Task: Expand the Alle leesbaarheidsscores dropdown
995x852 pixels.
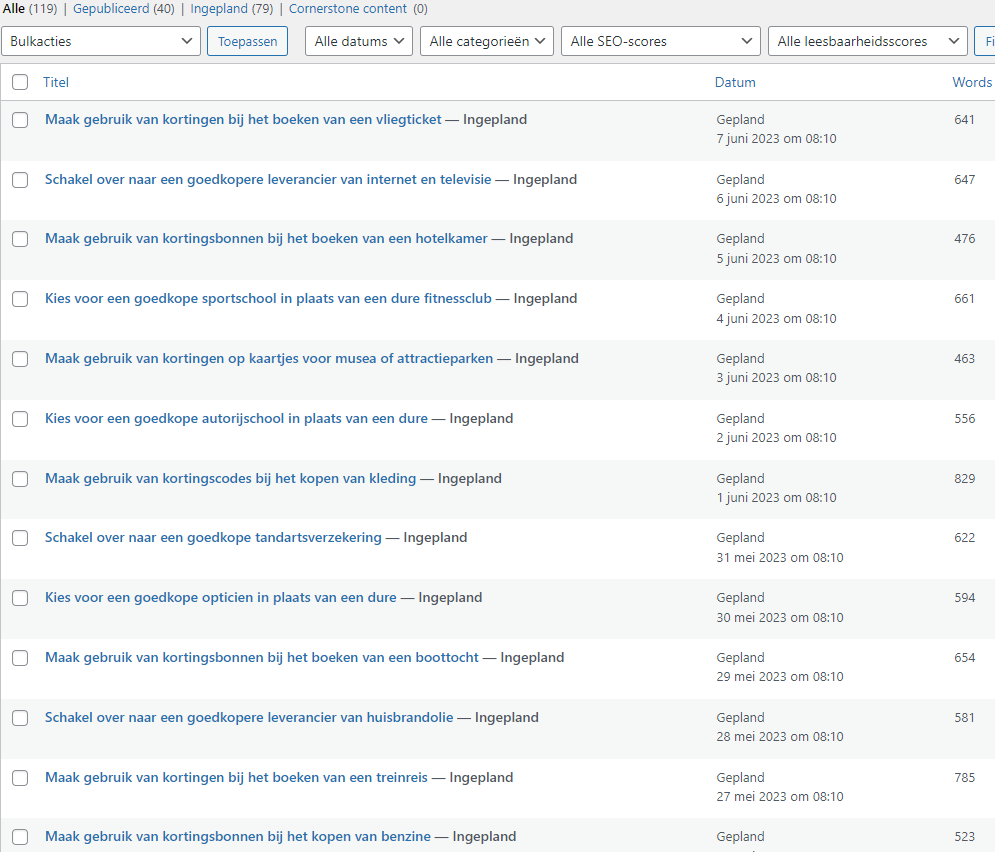Action: pyautogui.click(x=867, y=41)
